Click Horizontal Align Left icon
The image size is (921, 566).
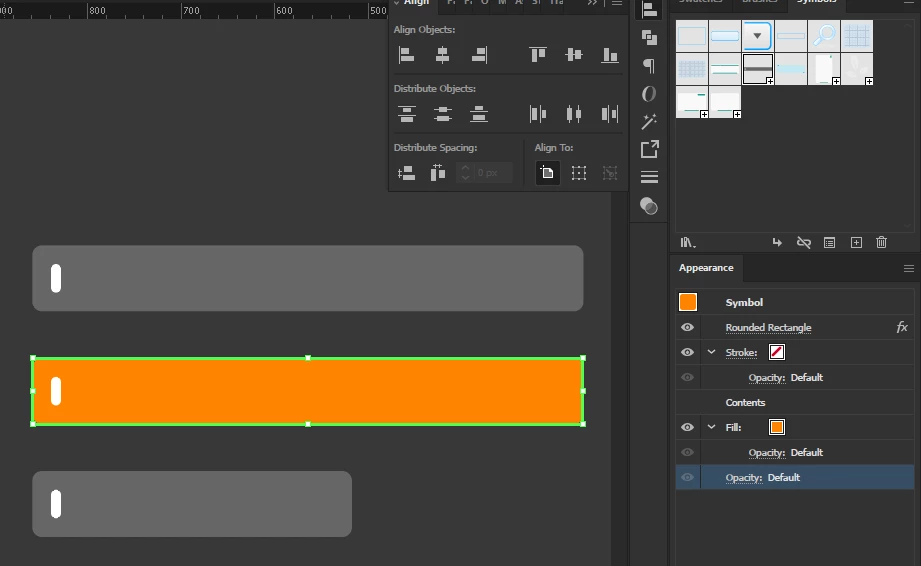tap(406, 55)
